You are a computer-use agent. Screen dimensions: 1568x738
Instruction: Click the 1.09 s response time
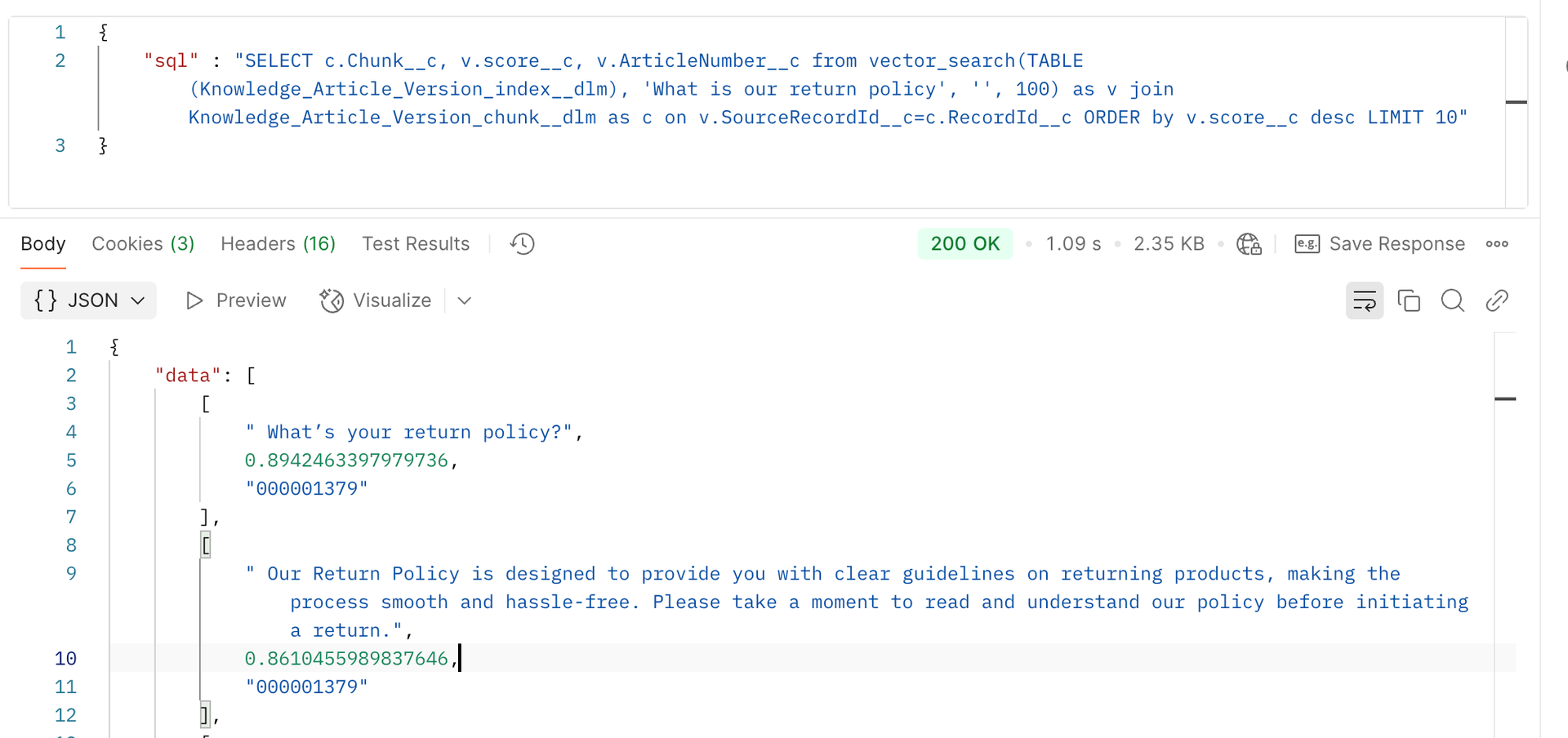1074,244
